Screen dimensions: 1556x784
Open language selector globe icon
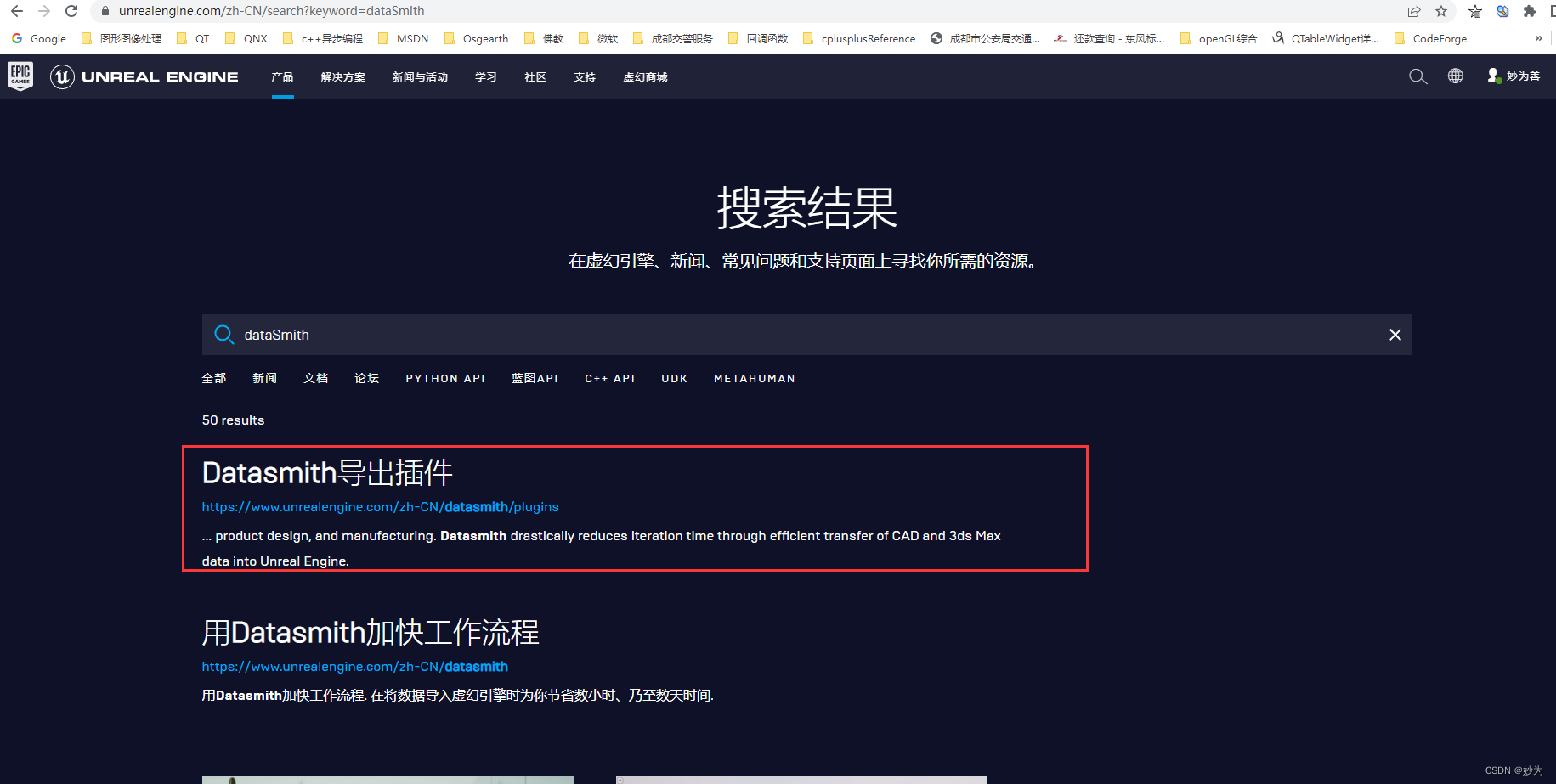pyautogui.click(x=1456, y=76)
